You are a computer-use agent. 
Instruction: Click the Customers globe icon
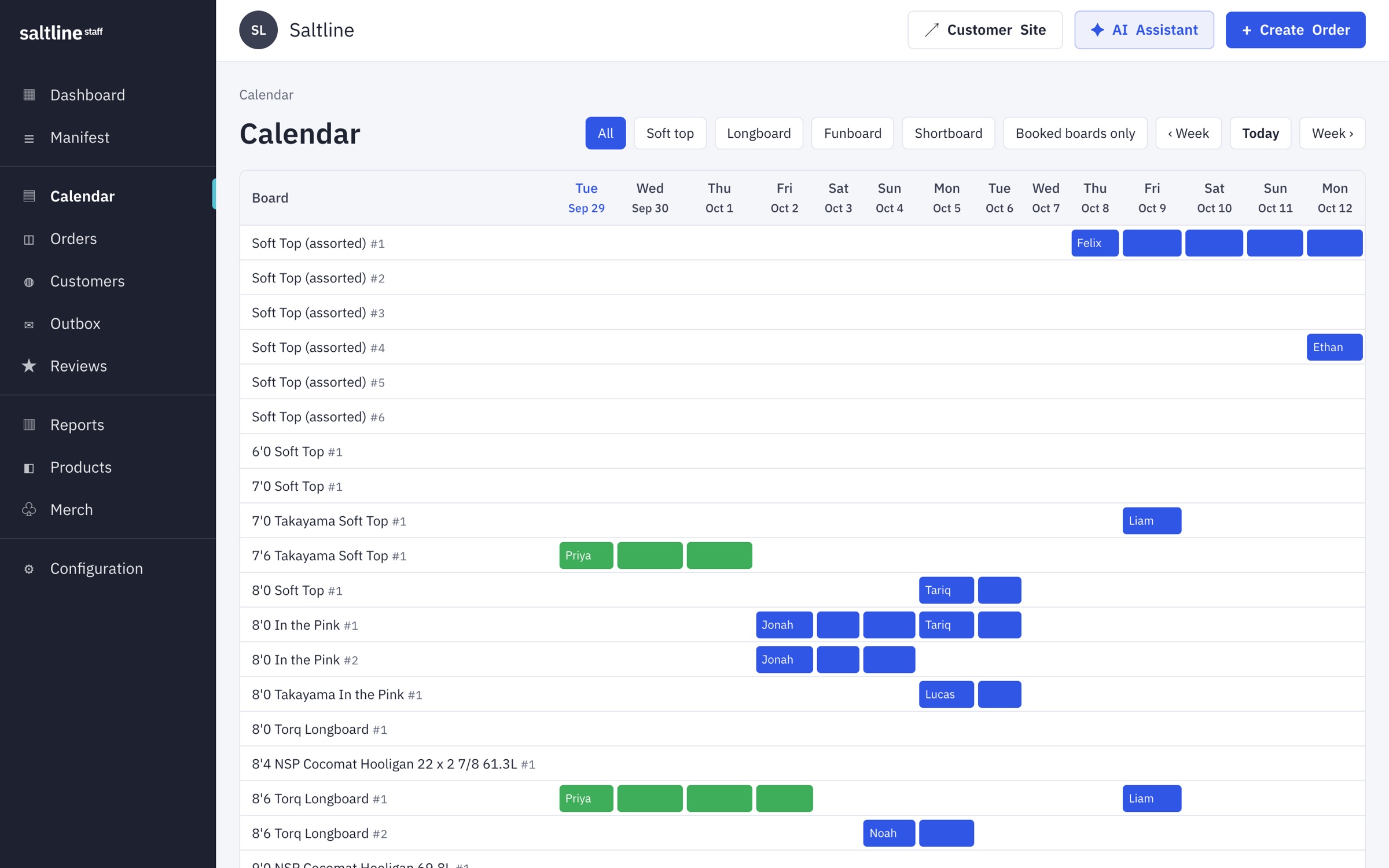pos(29,282)
